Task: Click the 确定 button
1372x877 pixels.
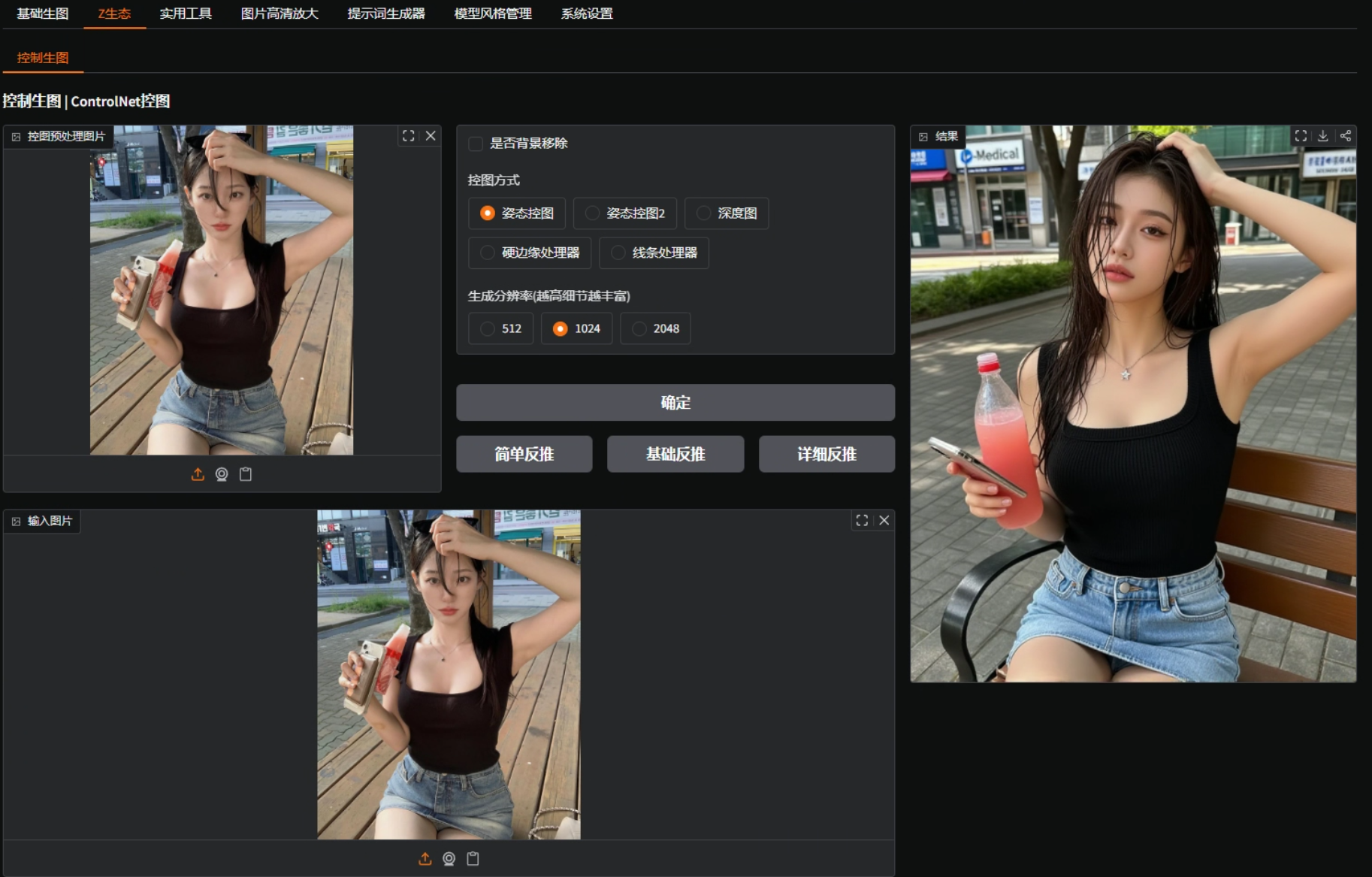Action: click(675, 403)
